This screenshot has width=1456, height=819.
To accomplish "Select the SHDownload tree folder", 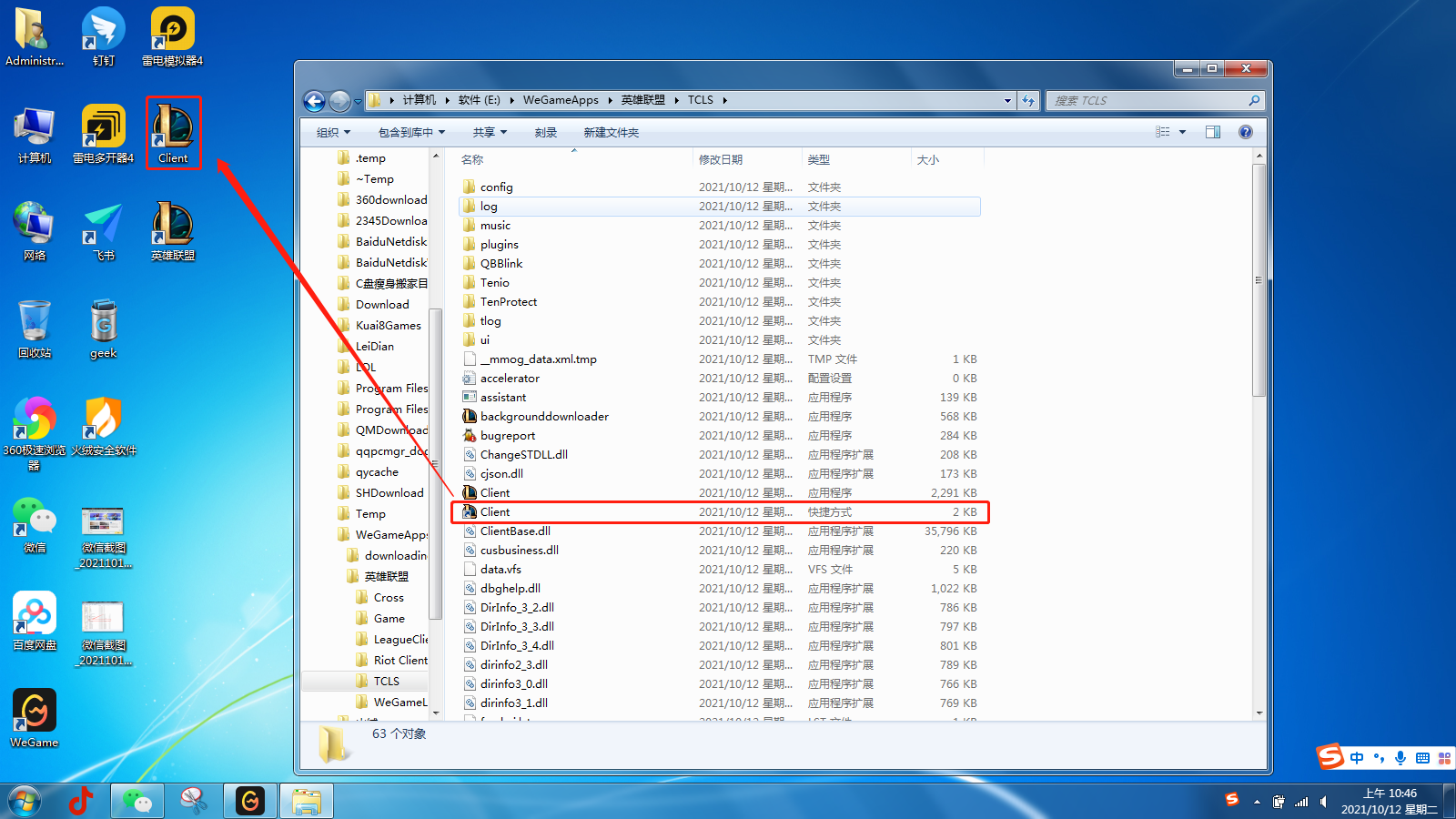I will pyautogui.click(x=389, y=492).
